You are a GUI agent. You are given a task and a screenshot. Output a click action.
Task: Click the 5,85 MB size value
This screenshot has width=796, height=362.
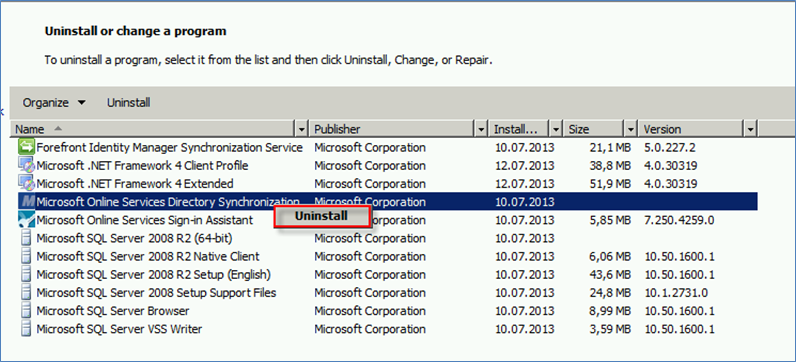coord(610,220)
